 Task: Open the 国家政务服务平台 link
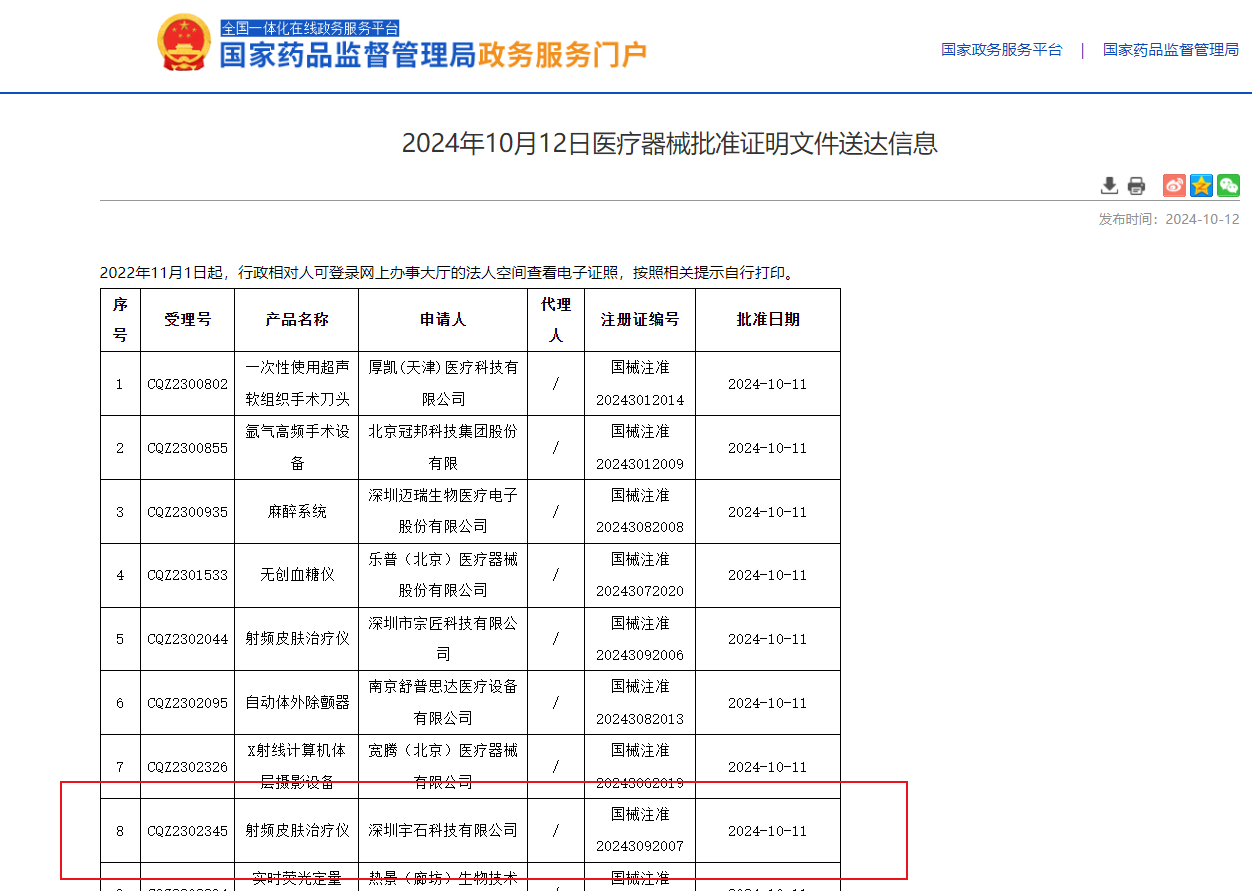point(1001,49)
